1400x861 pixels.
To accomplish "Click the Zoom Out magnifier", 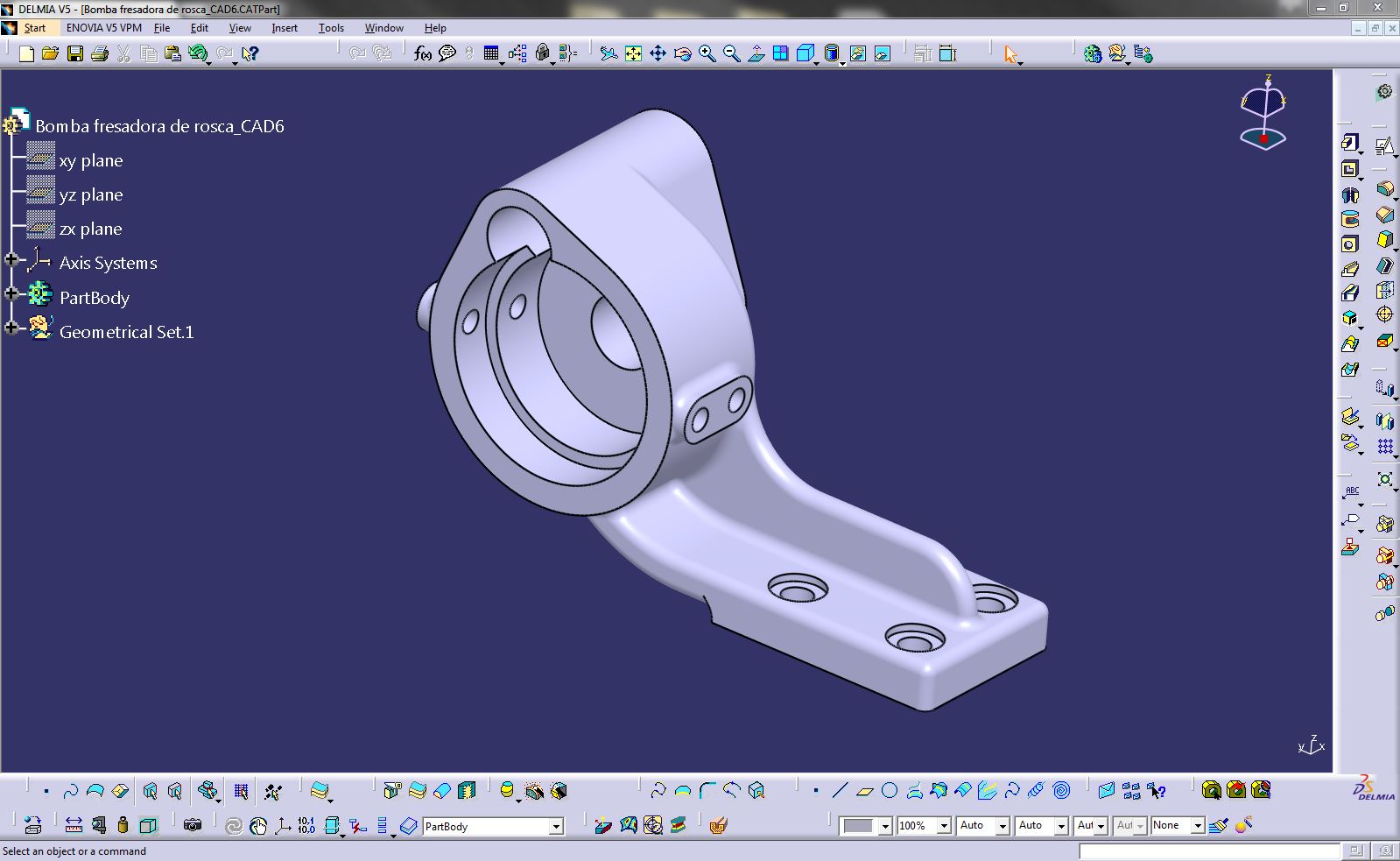I will (731, 53).
